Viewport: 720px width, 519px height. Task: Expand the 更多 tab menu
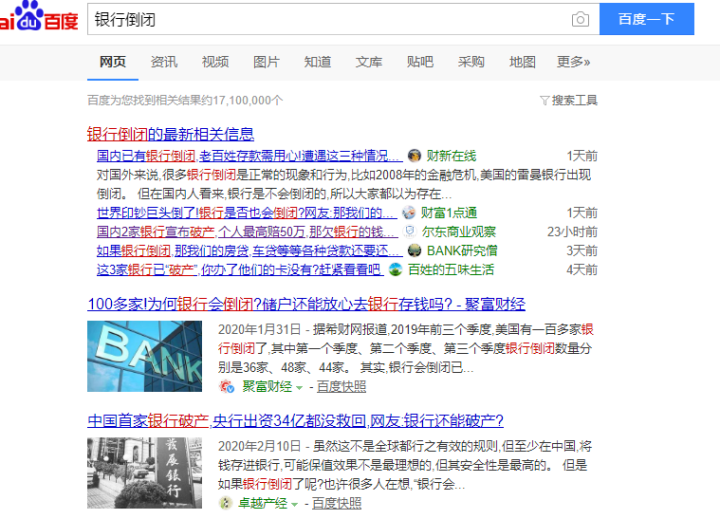[573, 62]
